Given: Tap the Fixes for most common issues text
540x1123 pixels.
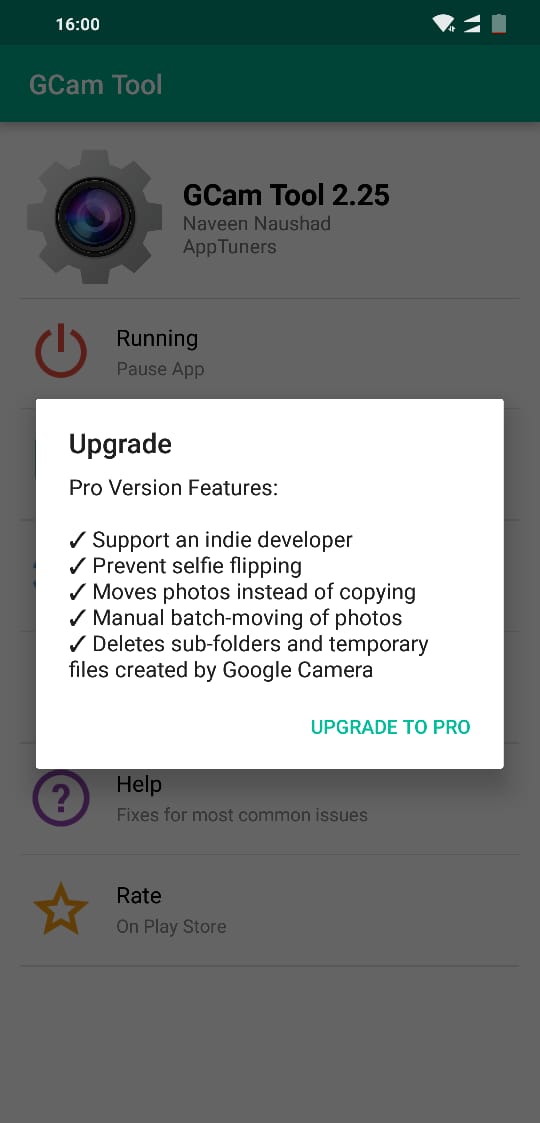Looking at the screenshot, I should click(x=242, y=815).
